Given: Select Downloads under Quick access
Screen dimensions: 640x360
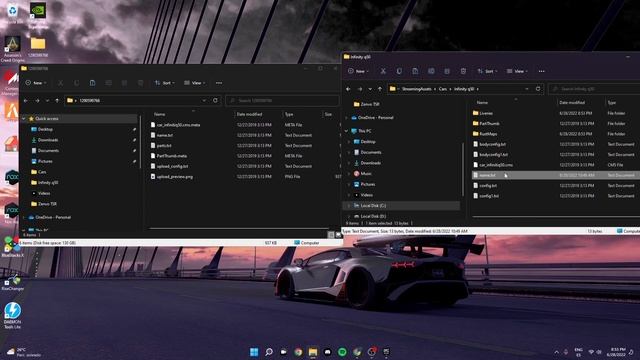Looking at the screenshot, I should [48, 140].
